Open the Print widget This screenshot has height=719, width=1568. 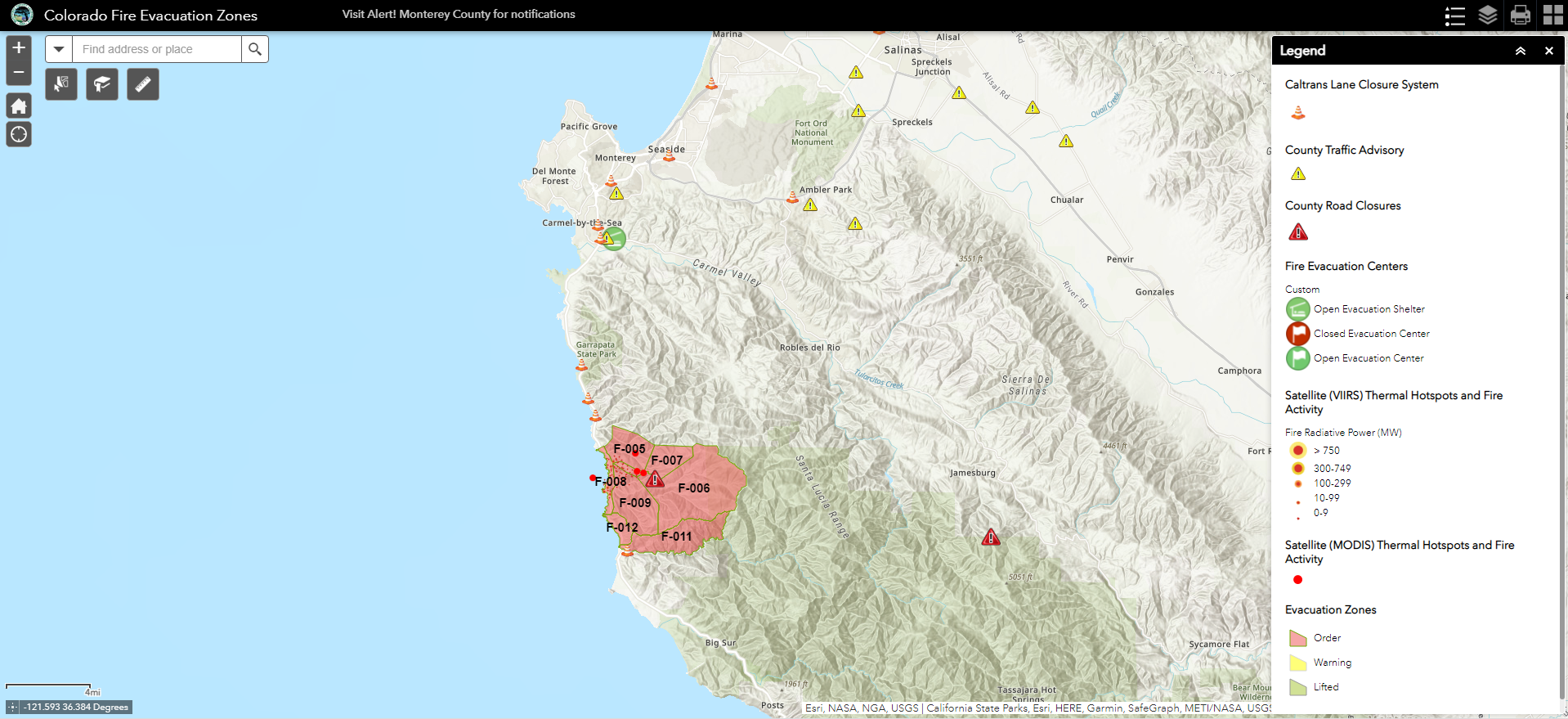click(1521, 16)
